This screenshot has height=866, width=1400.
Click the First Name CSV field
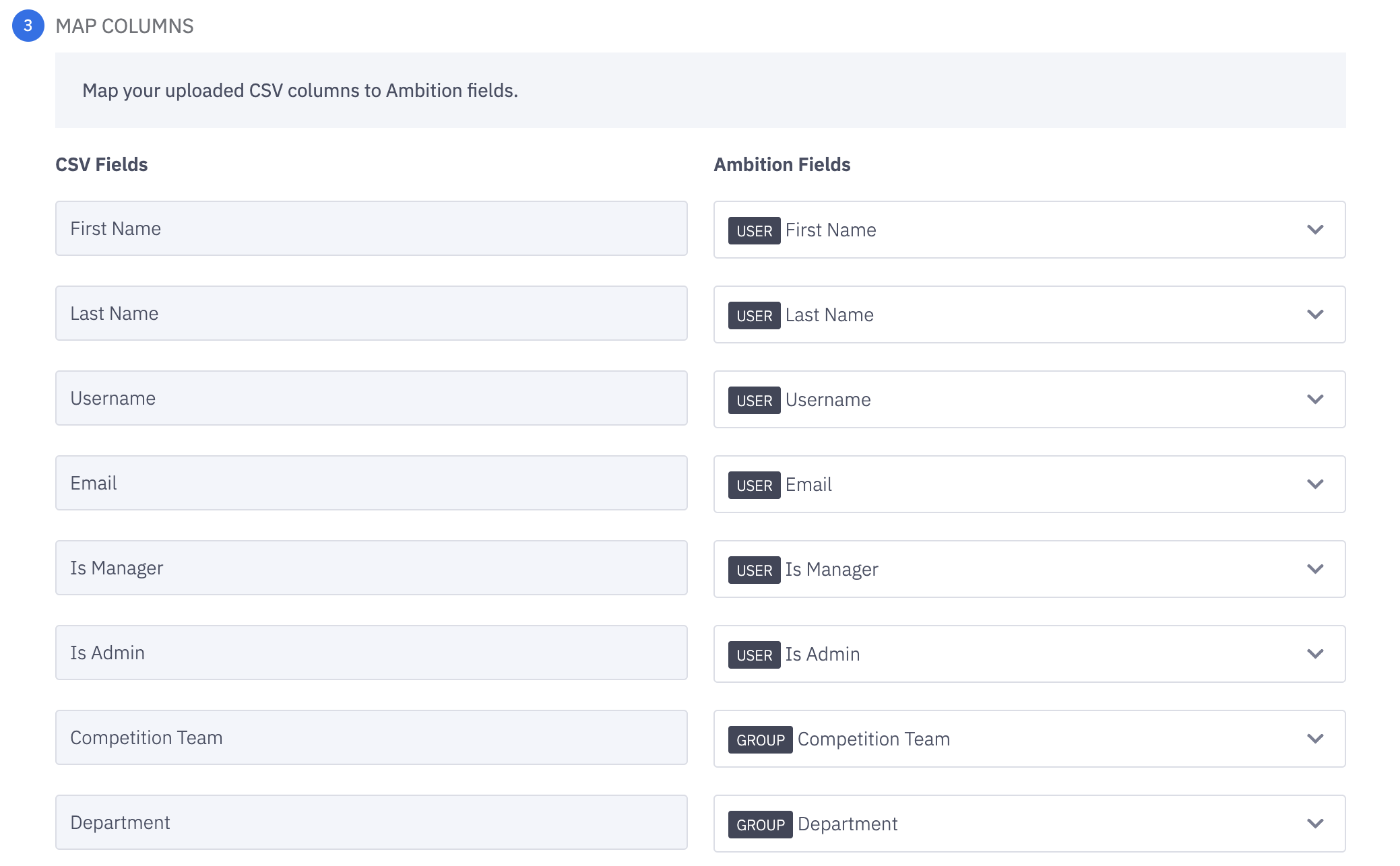coord(371,229)
